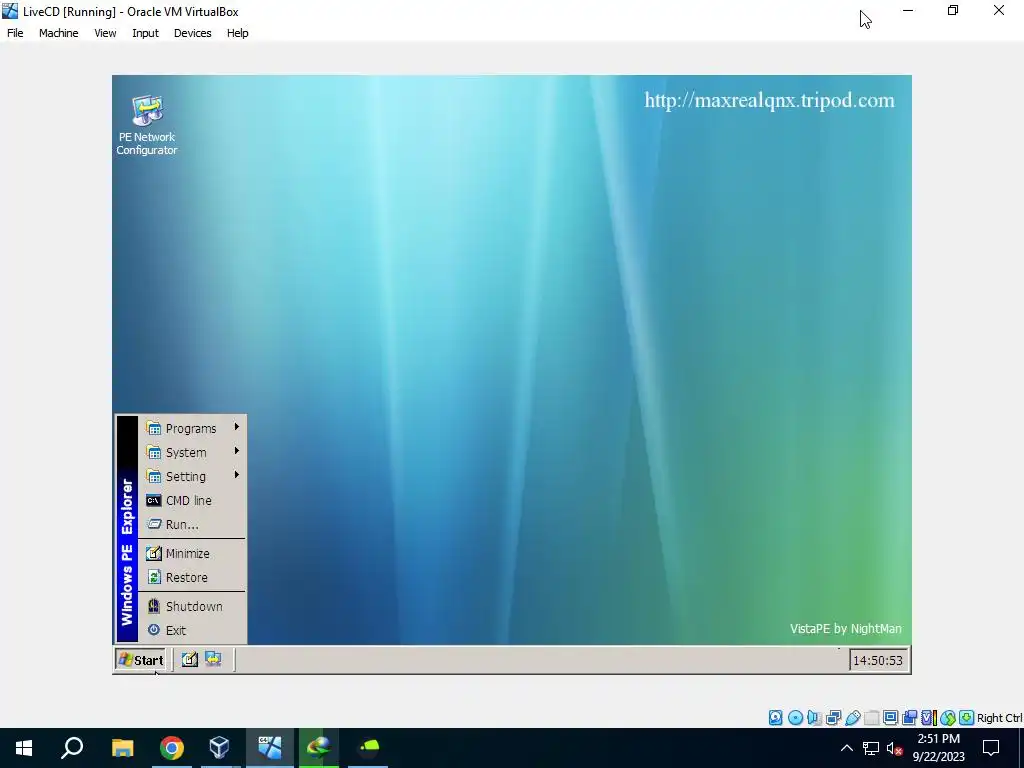This screenshot has width=1024, height=768.
Task: Choose Minimize in the Start menu
Action: [193, 553]
